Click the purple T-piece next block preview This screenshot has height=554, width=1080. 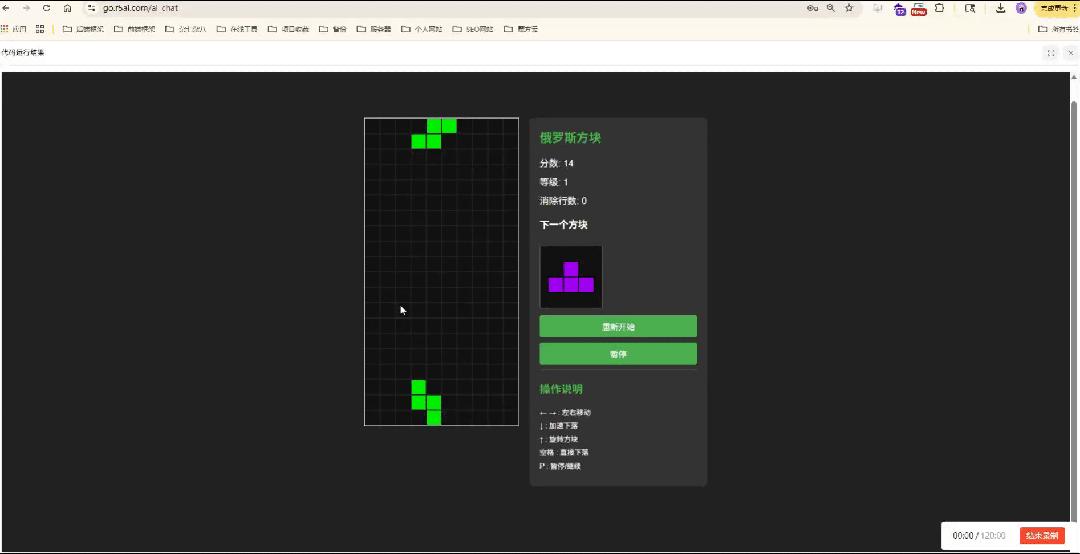(571, 277)
